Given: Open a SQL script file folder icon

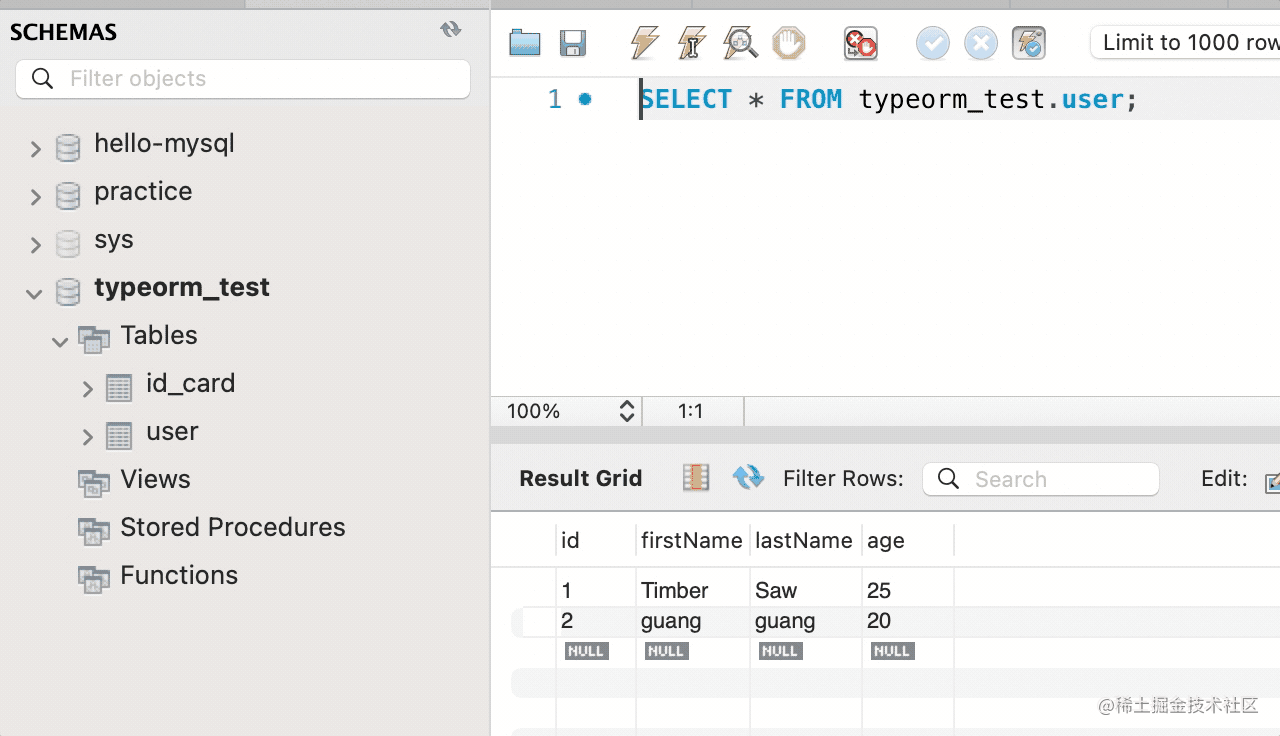Looking at the screenshot, I should pyautogui.click(x=525, y=43).
